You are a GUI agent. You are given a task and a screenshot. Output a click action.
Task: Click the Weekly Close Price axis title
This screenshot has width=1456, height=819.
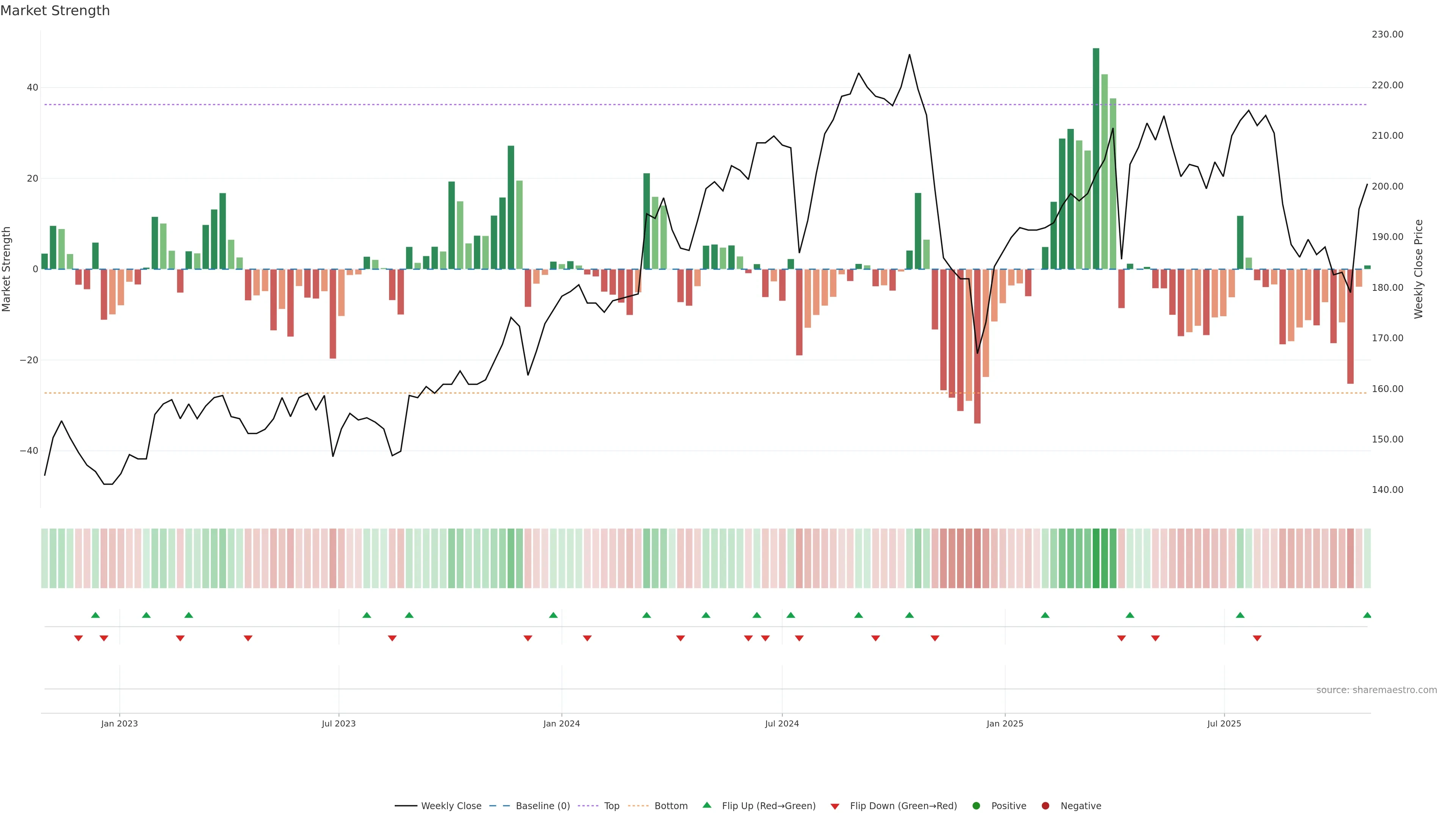click(1419, 269)
